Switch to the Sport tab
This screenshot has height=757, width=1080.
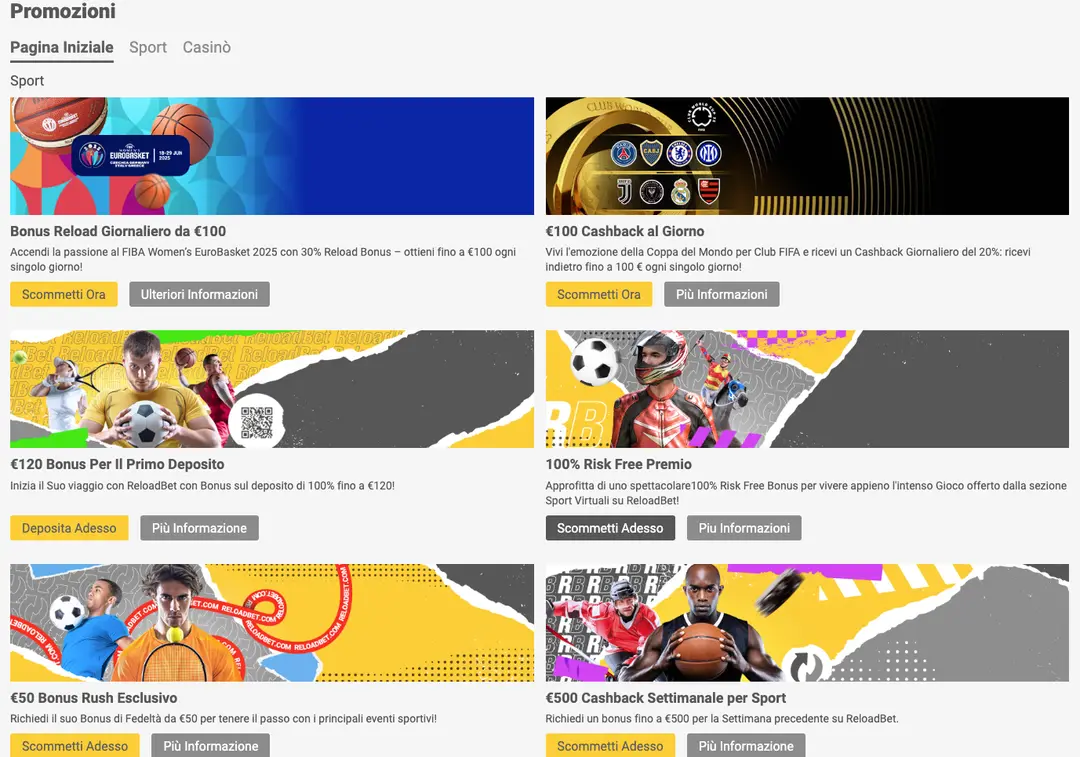[148, 47]
